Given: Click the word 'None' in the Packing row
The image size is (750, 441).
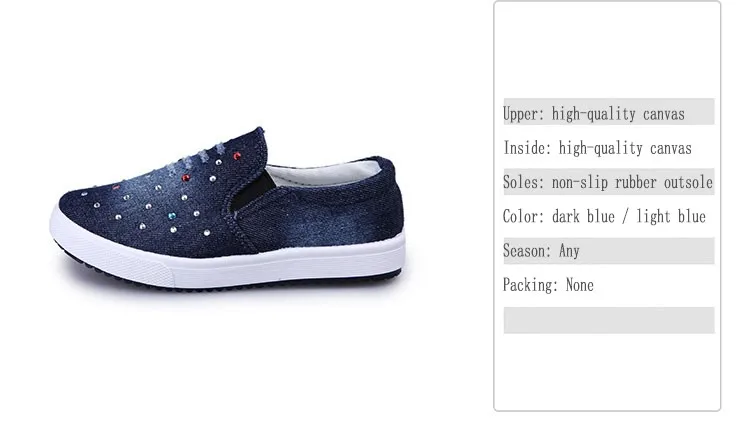Looking at the screenshot, I should [580, 285].
